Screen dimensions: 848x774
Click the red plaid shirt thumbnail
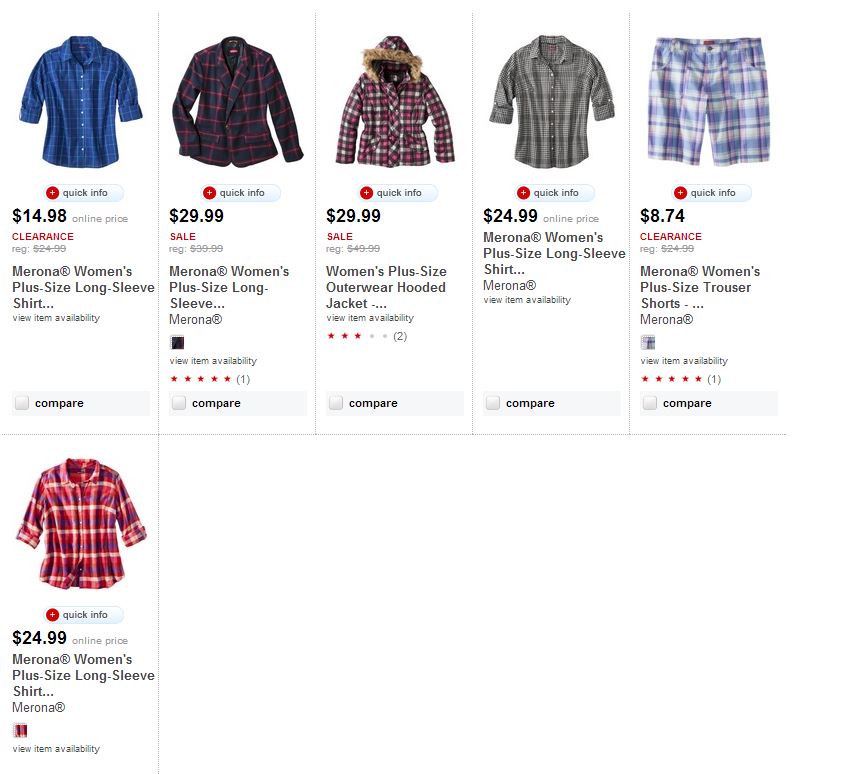pos(80,523)
